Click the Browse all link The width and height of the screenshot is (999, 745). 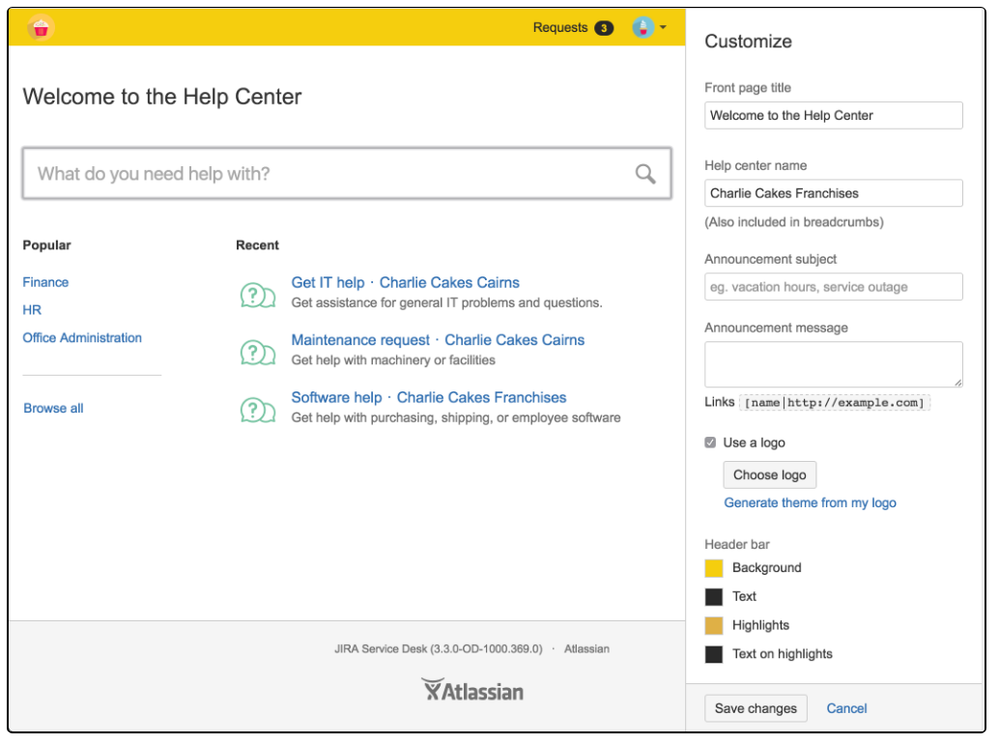54,408
